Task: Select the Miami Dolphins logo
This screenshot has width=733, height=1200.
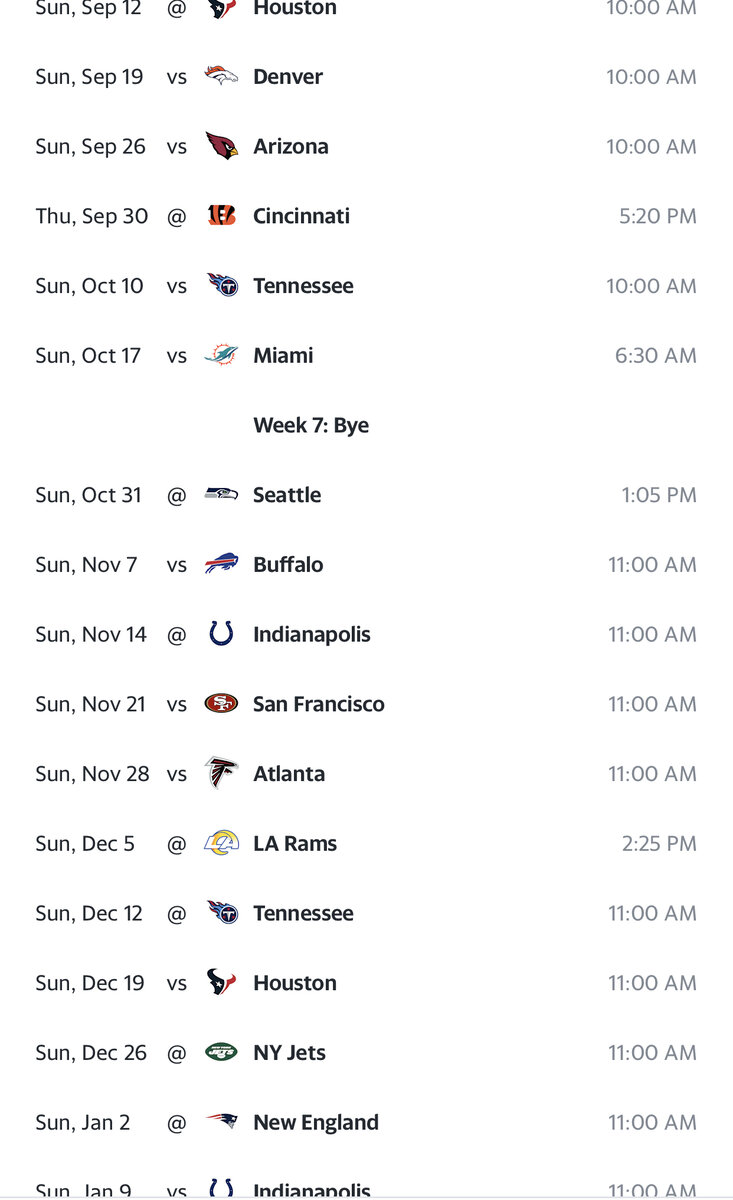Action: pos(221,355)
